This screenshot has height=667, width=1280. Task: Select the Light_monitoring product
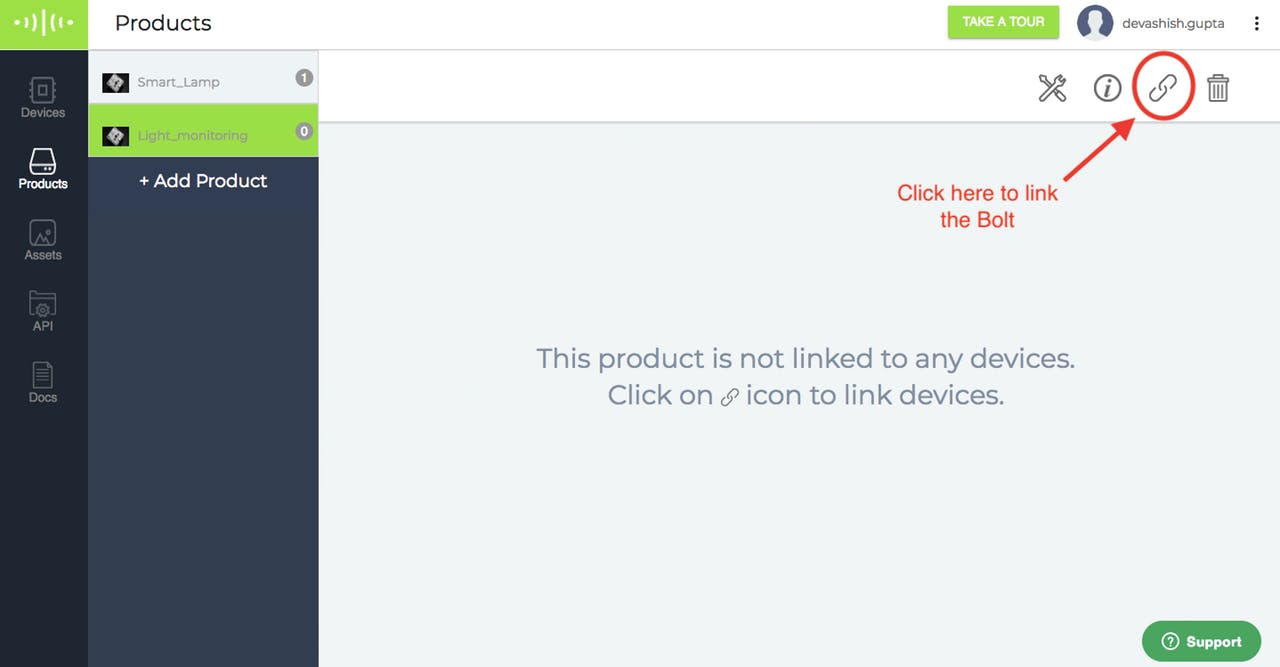pos(203,135)
